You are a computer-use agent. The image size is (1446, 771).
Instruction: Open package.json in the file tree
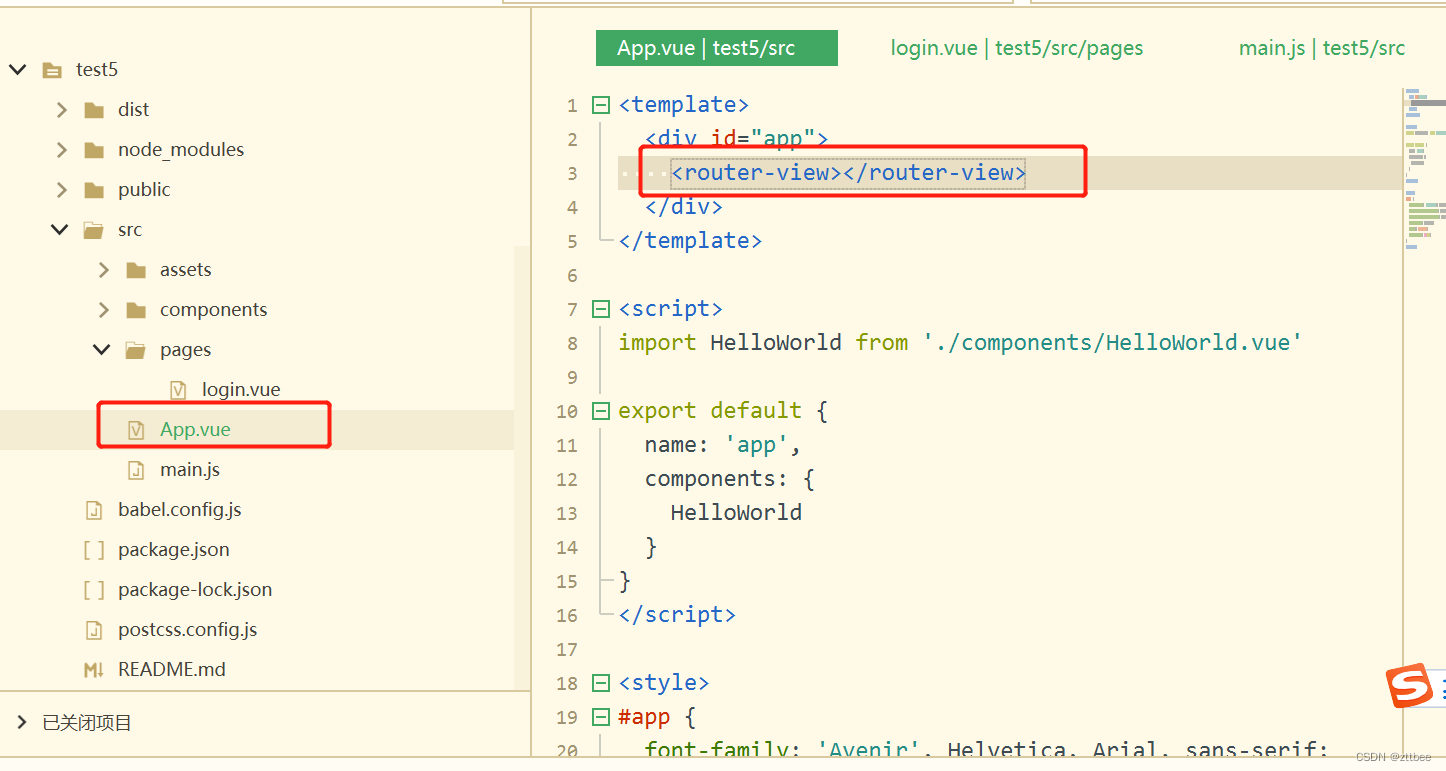(x=174, y=550)
